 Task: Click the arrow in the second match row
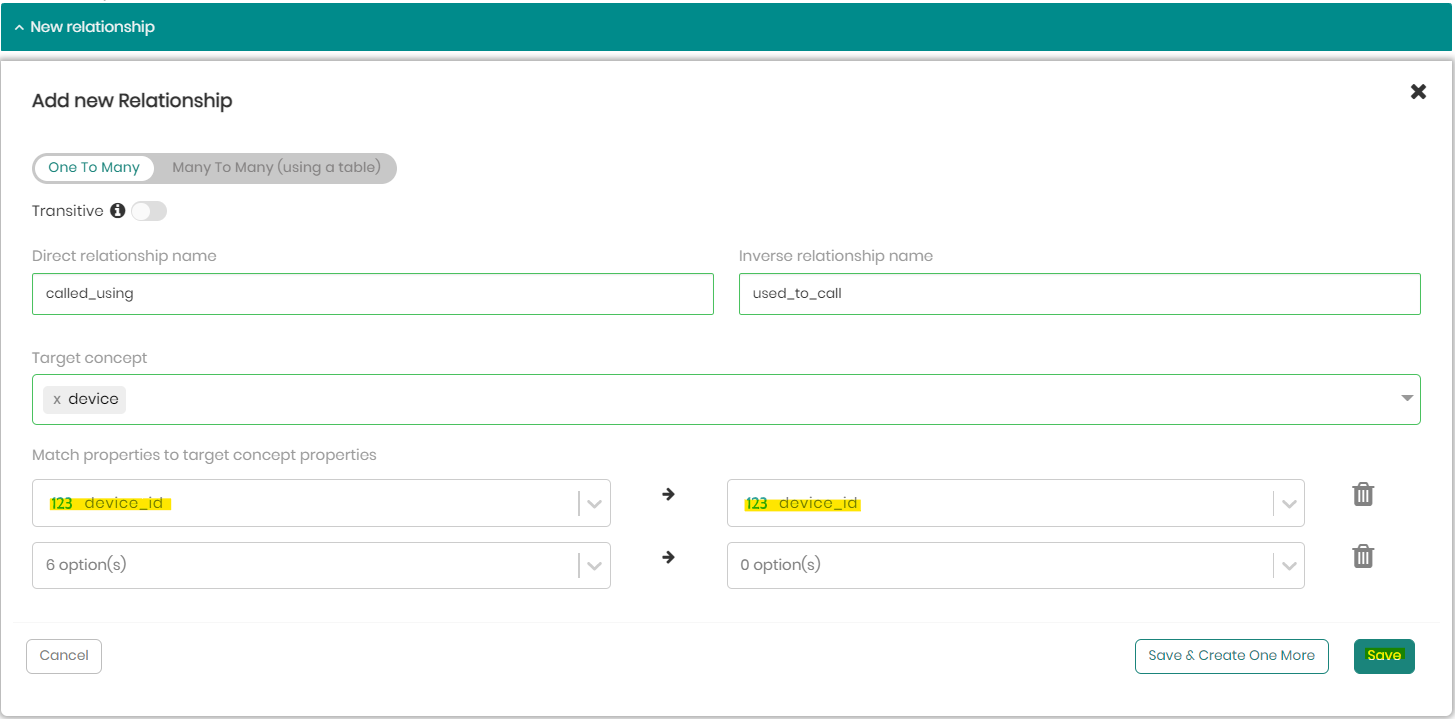(668, 557)
